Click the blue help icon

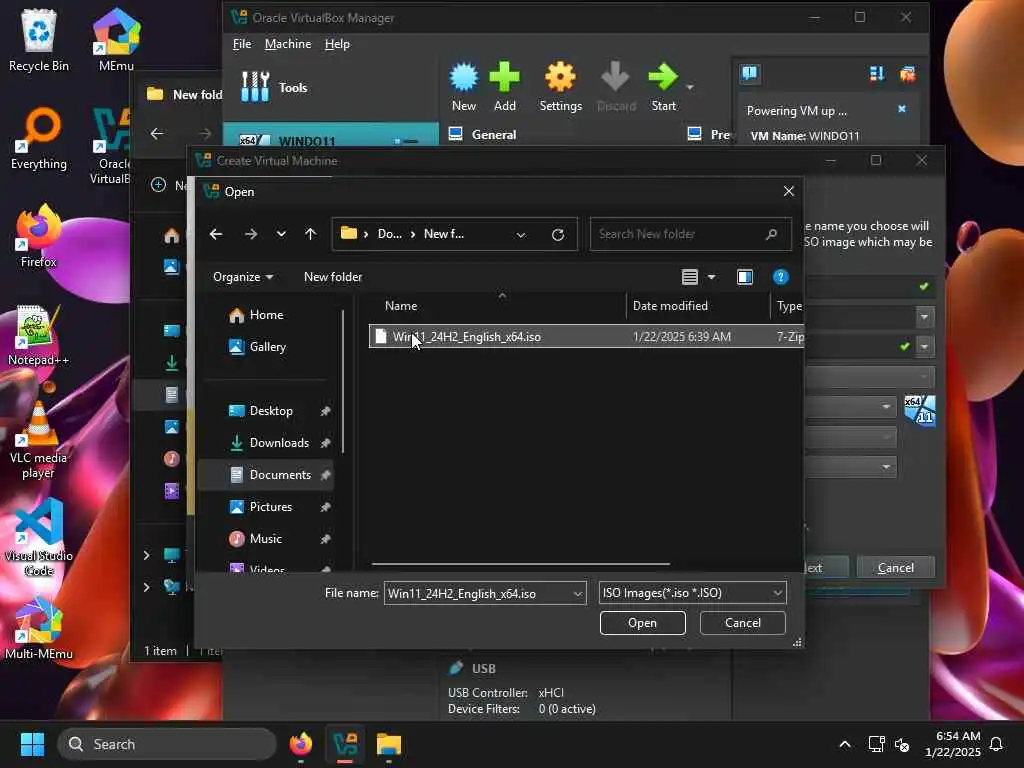coord(780,277)
